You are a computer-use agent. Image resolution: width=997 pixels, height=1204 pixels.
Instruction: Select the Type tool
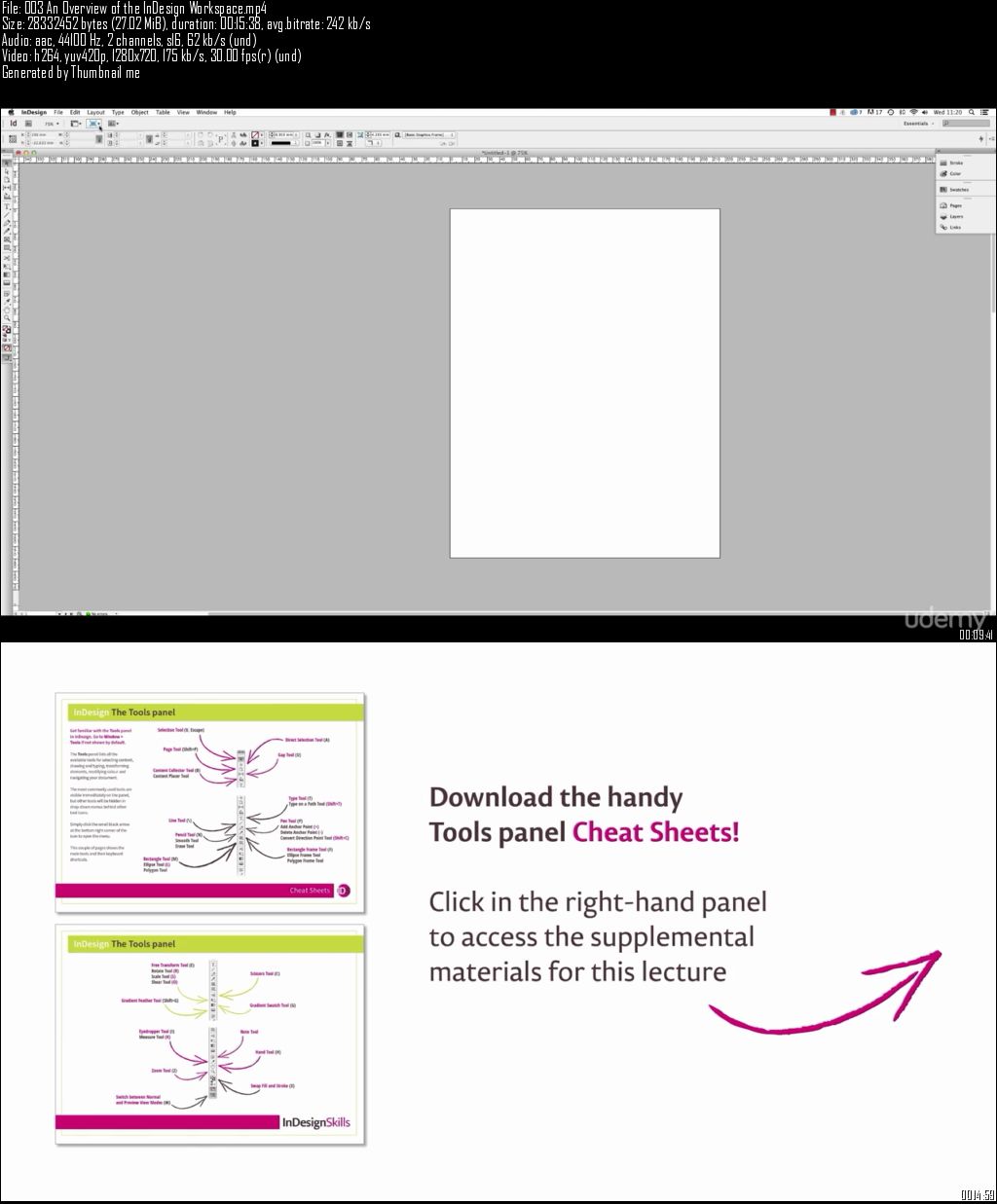pos(7,205)
